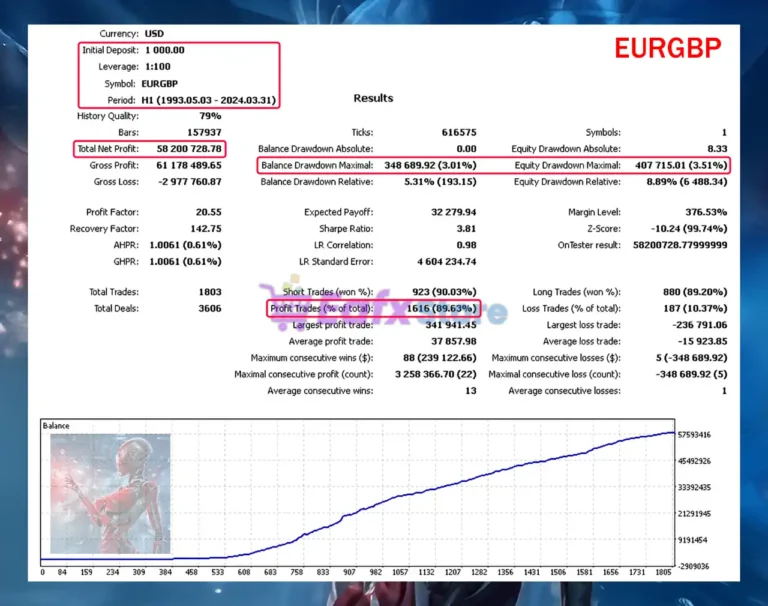Select Total Deals value 3606
Image resolution: width=768 pixels, height=606 pixels.
pyautogui.click(x=210, y=309)
